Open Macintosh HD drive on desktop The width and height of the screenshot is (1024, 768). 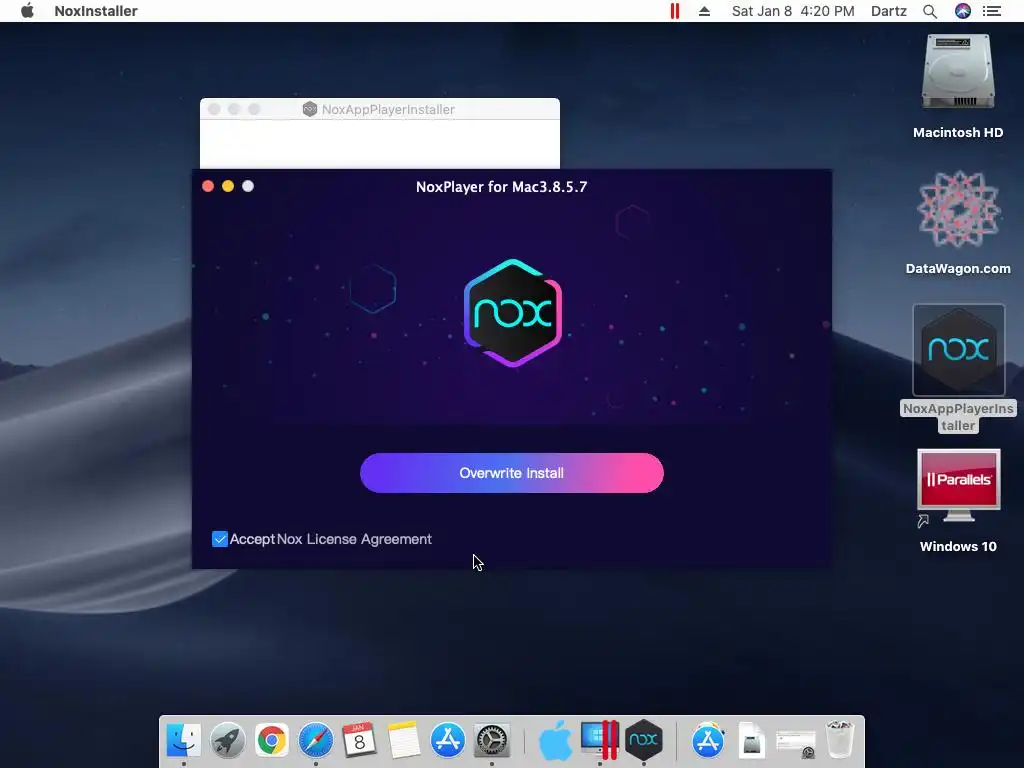coord(957,87)
